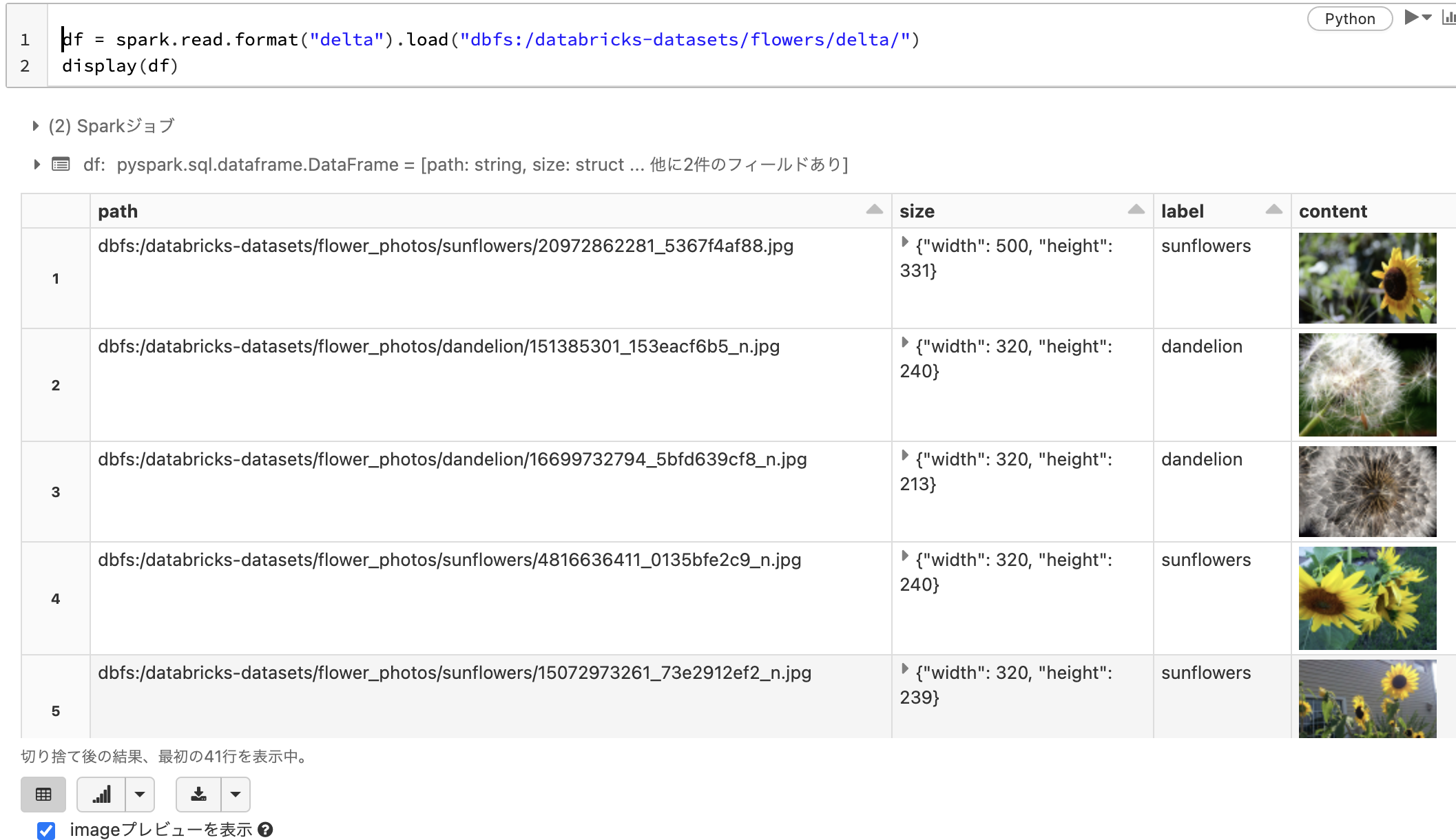
Task: Select the table view icon below results
Action: (x=43, y=794)
